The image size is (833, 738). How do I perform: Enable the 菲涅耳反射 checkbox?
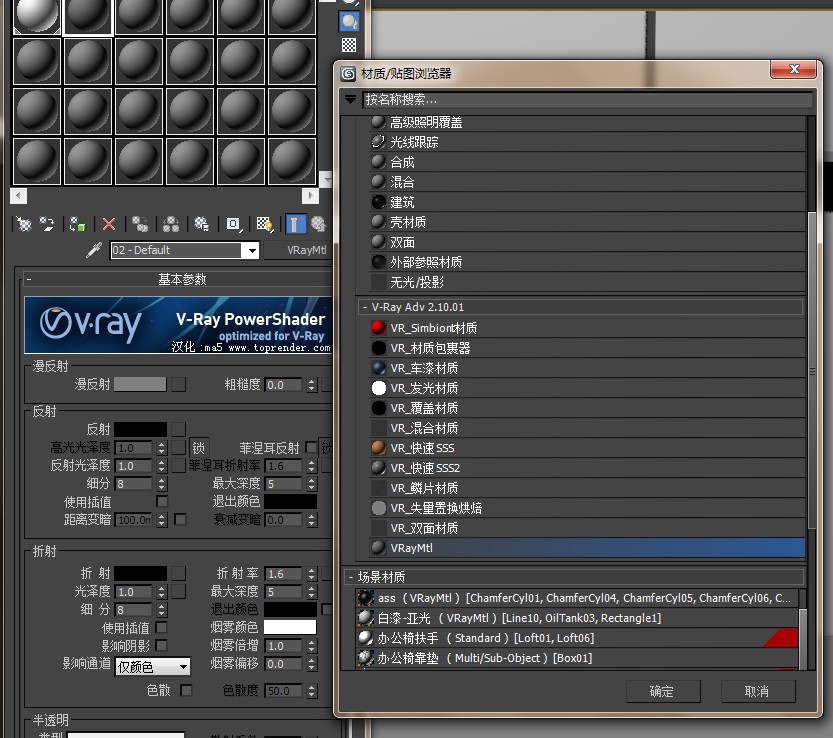[x=311, y=447]
